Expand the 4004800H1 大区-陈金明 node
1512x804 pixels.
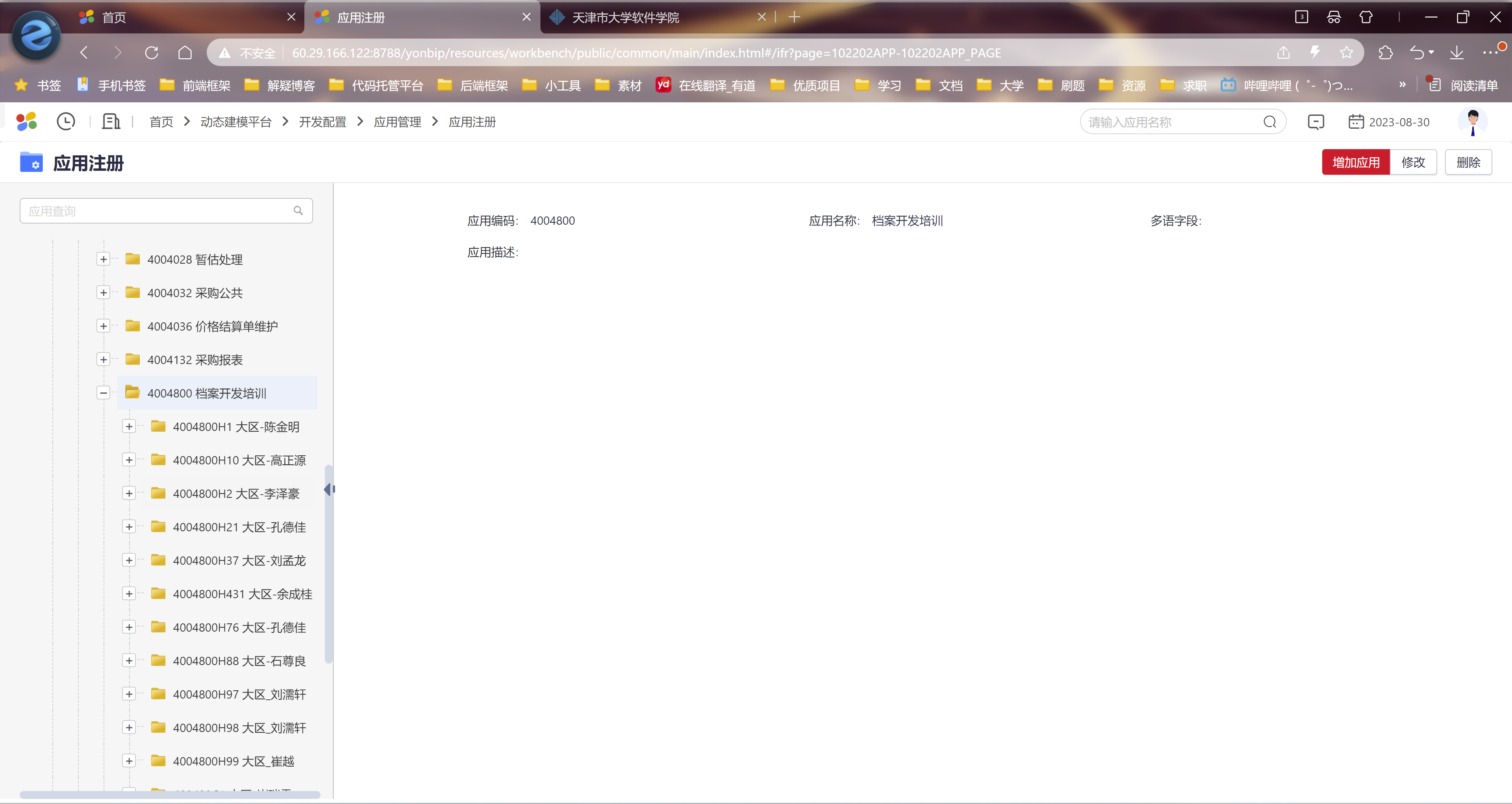pos(129,426)
